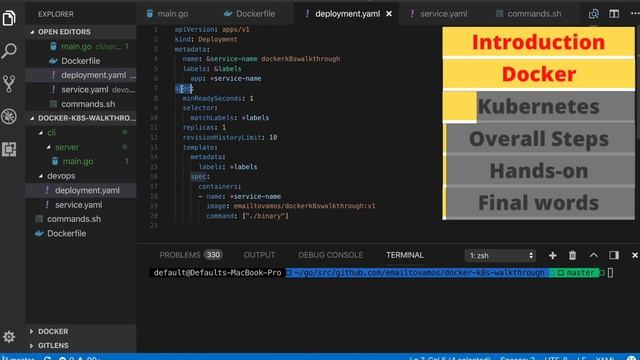
Task: Click the Go icon beside main.go in server folder
Action: [55, 161]
